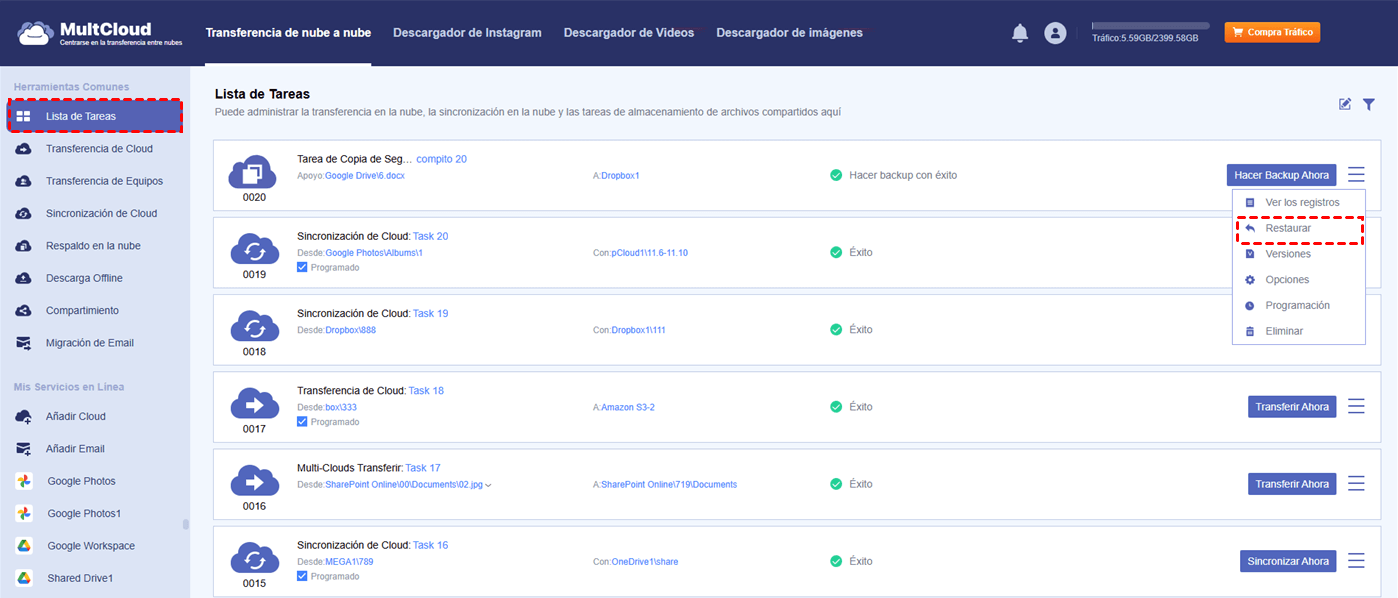
Task: Open the Dropbox\888 source link
Action: (x=351, y=330)
